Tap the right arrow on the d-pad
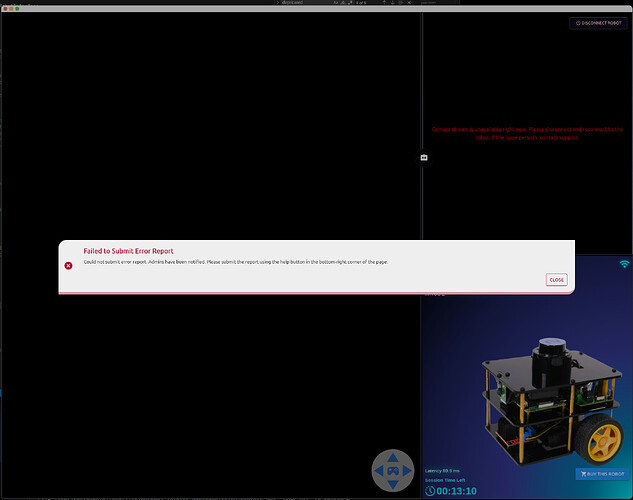The width and height of the screenshot is (633, 500). coord(407,471)
